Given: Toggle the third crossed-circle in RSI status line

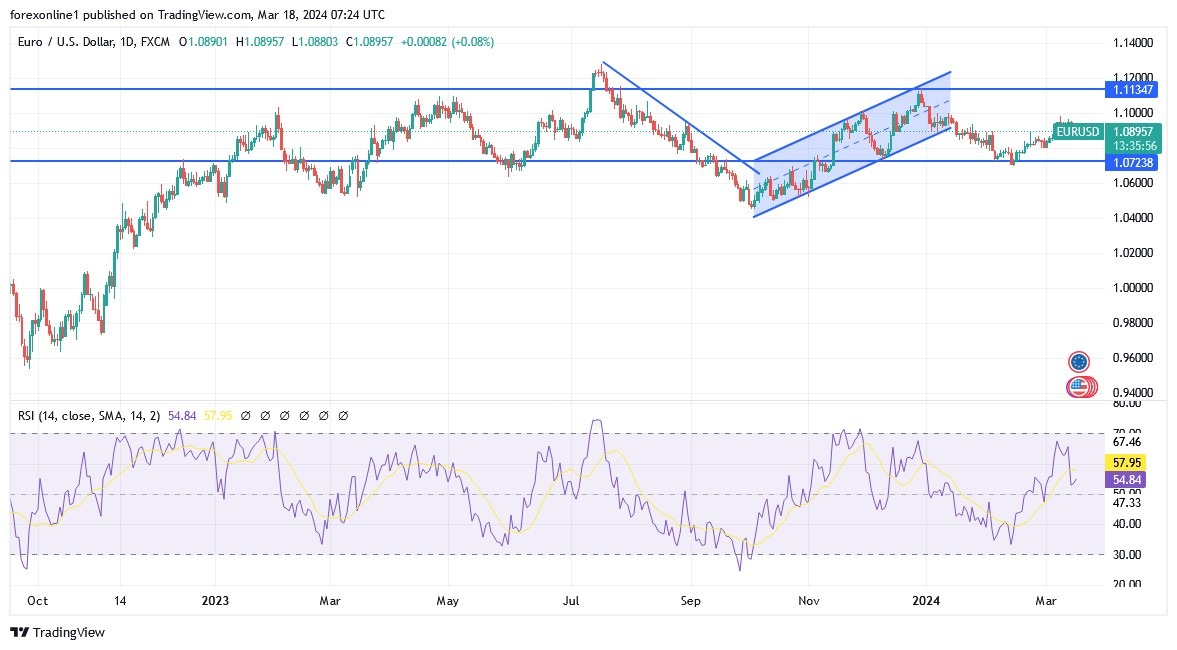Looking at the screenshot, I should pos(285,415).
